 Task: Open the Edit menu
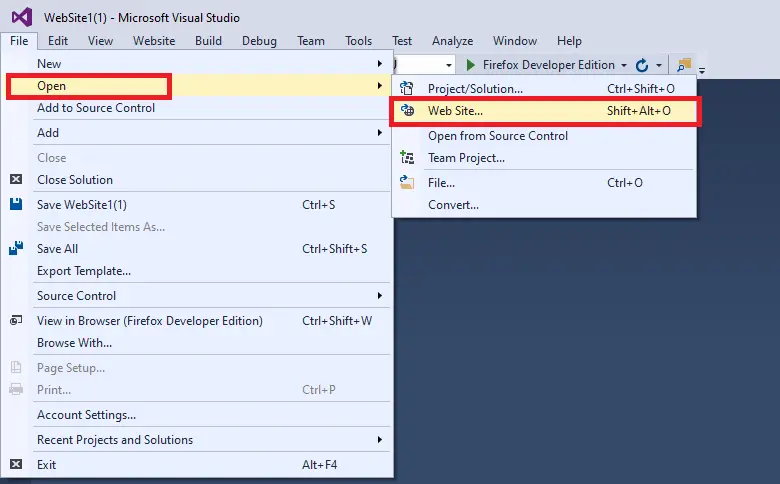coord(58,41)
